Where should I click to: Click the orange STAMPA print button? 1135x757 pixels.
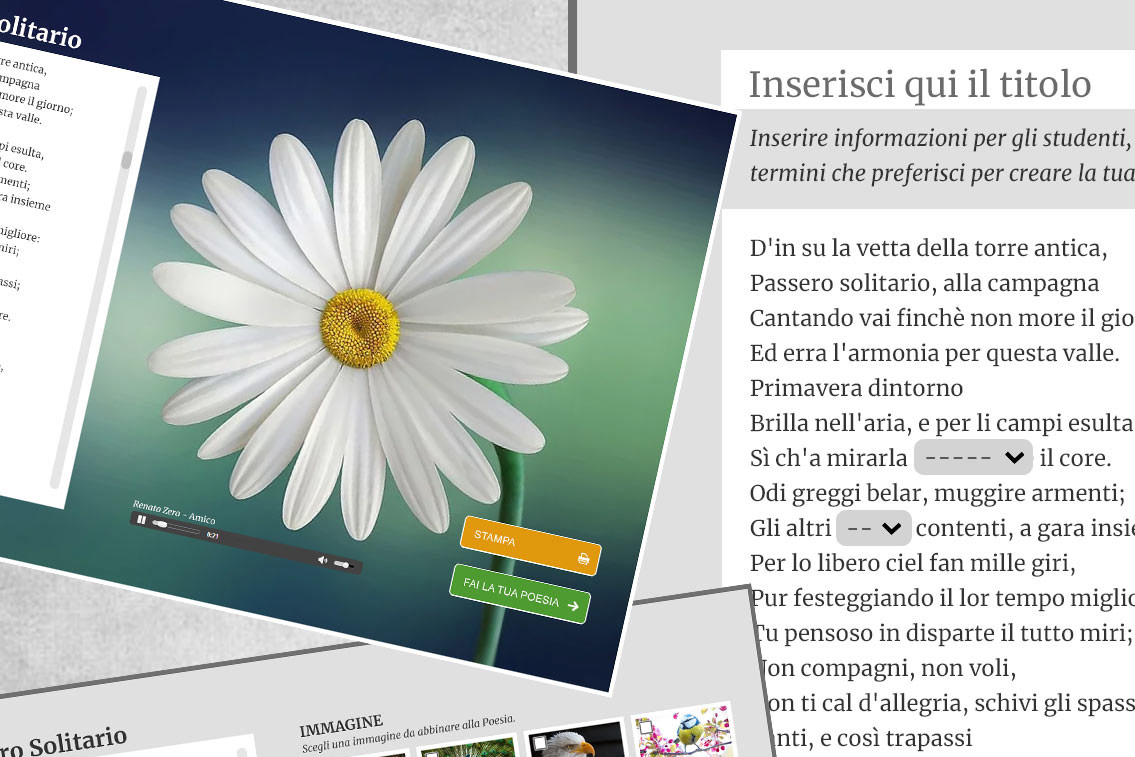point(531,546)
